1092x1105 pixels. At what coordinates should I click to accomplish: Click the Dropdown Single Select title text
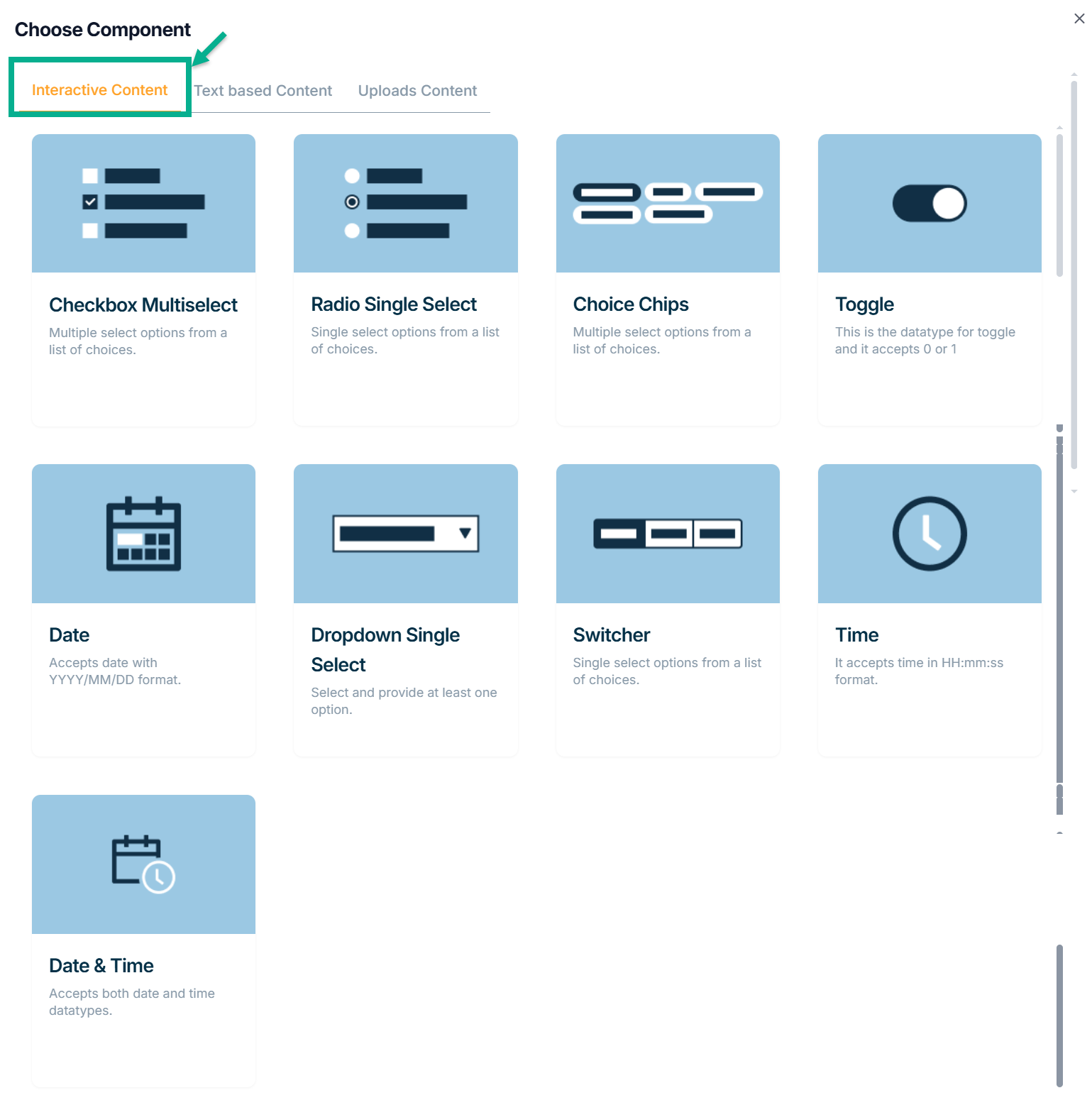click(x=385, y=649)
